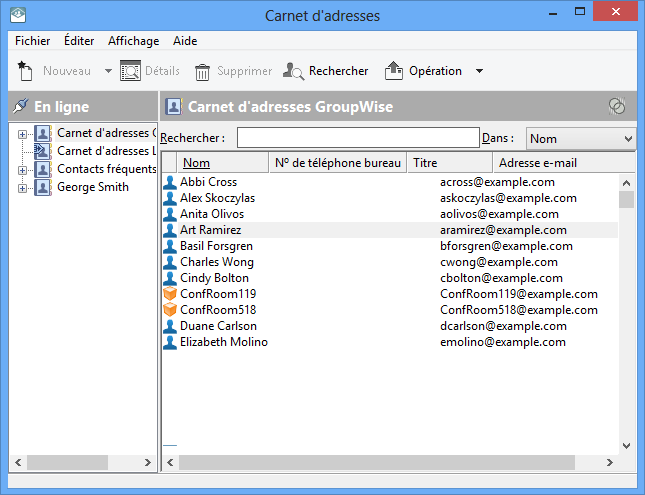645x495 pixels.
Task: Click email dcarlson@example.com
Action: click(503, 326)
